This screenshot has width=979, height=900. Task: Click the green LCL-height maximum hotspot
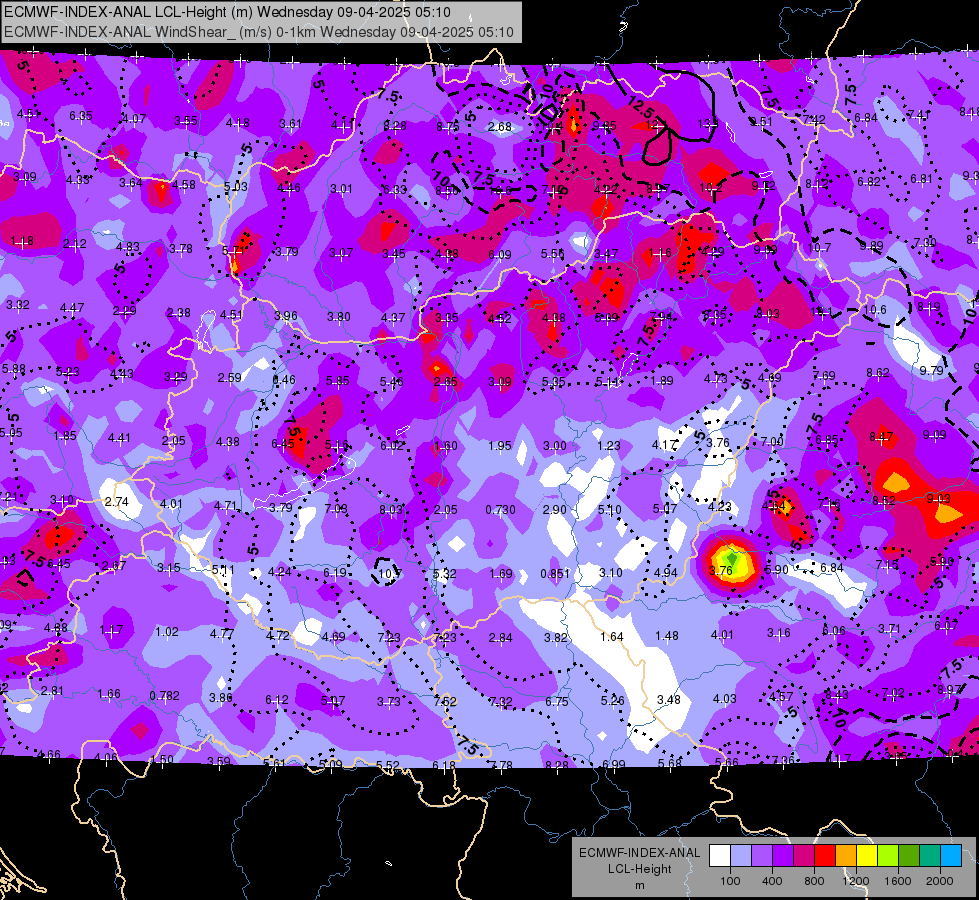click(x=732, y=558)
